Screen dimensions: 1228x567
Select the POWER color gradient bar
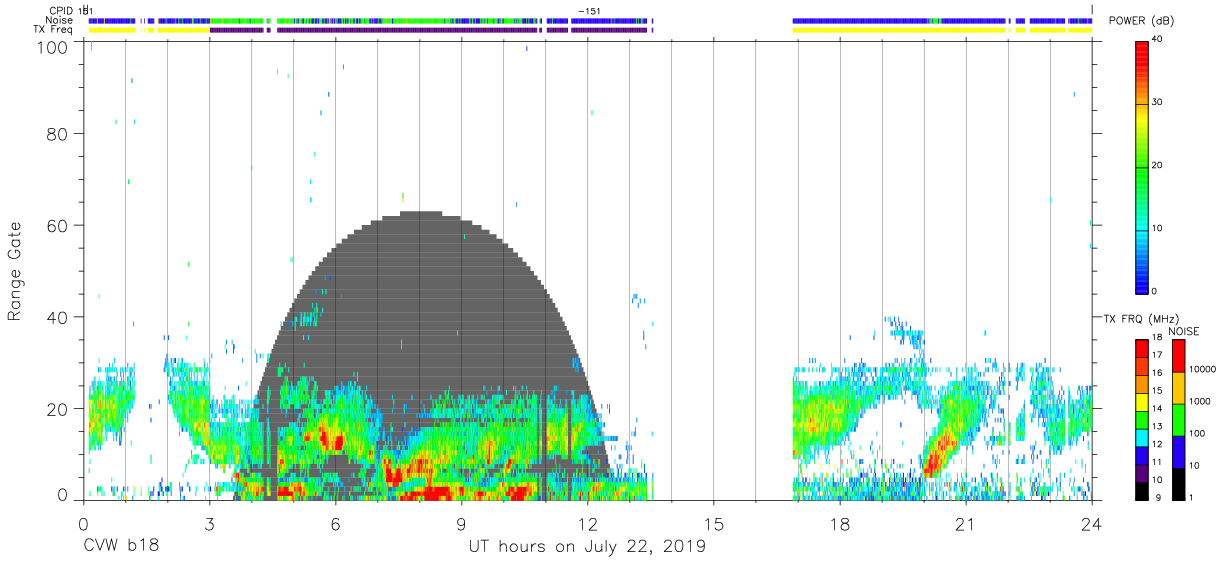click(1141, 166)
